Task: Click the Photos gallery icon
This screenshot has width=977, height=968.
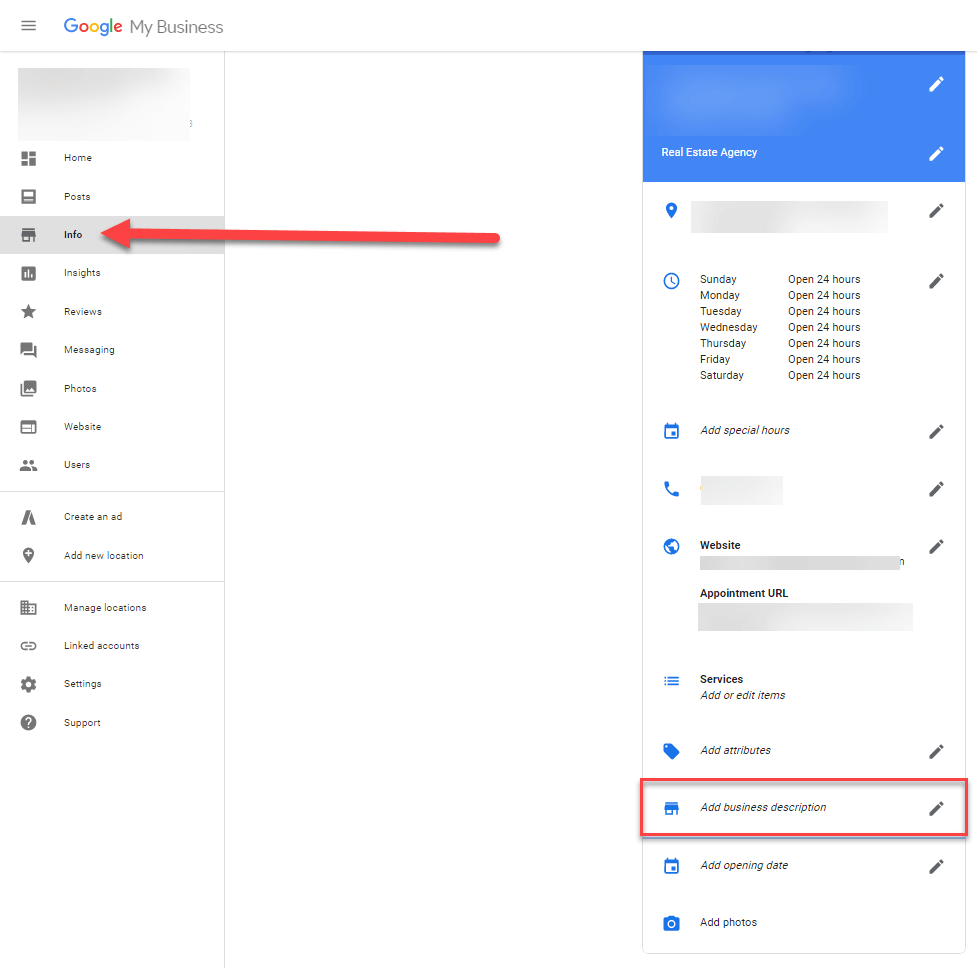Action: pos(29,389)
